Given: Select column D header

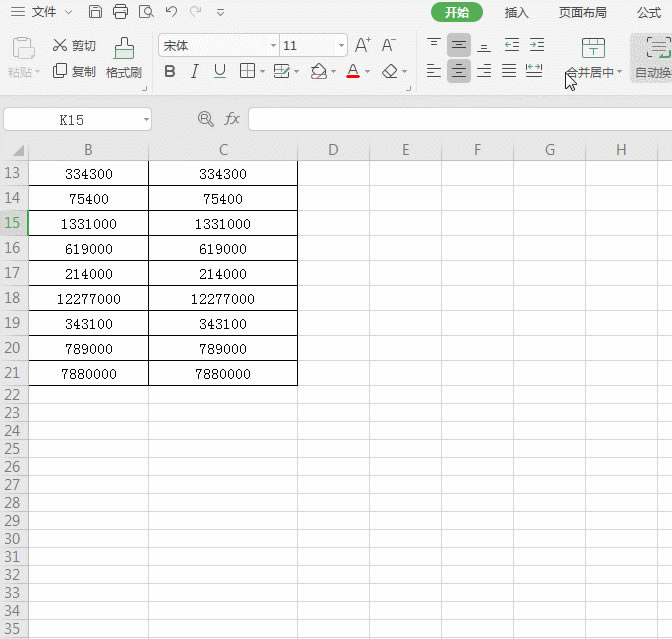Looking at the screenshot, I should coord(333,150).
